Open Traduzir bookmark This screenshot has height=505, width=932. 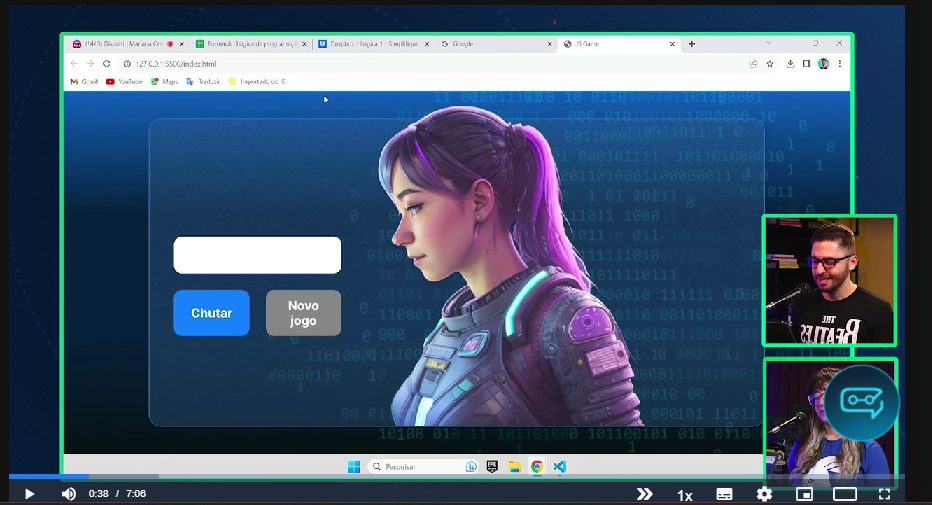click(203, 81)
